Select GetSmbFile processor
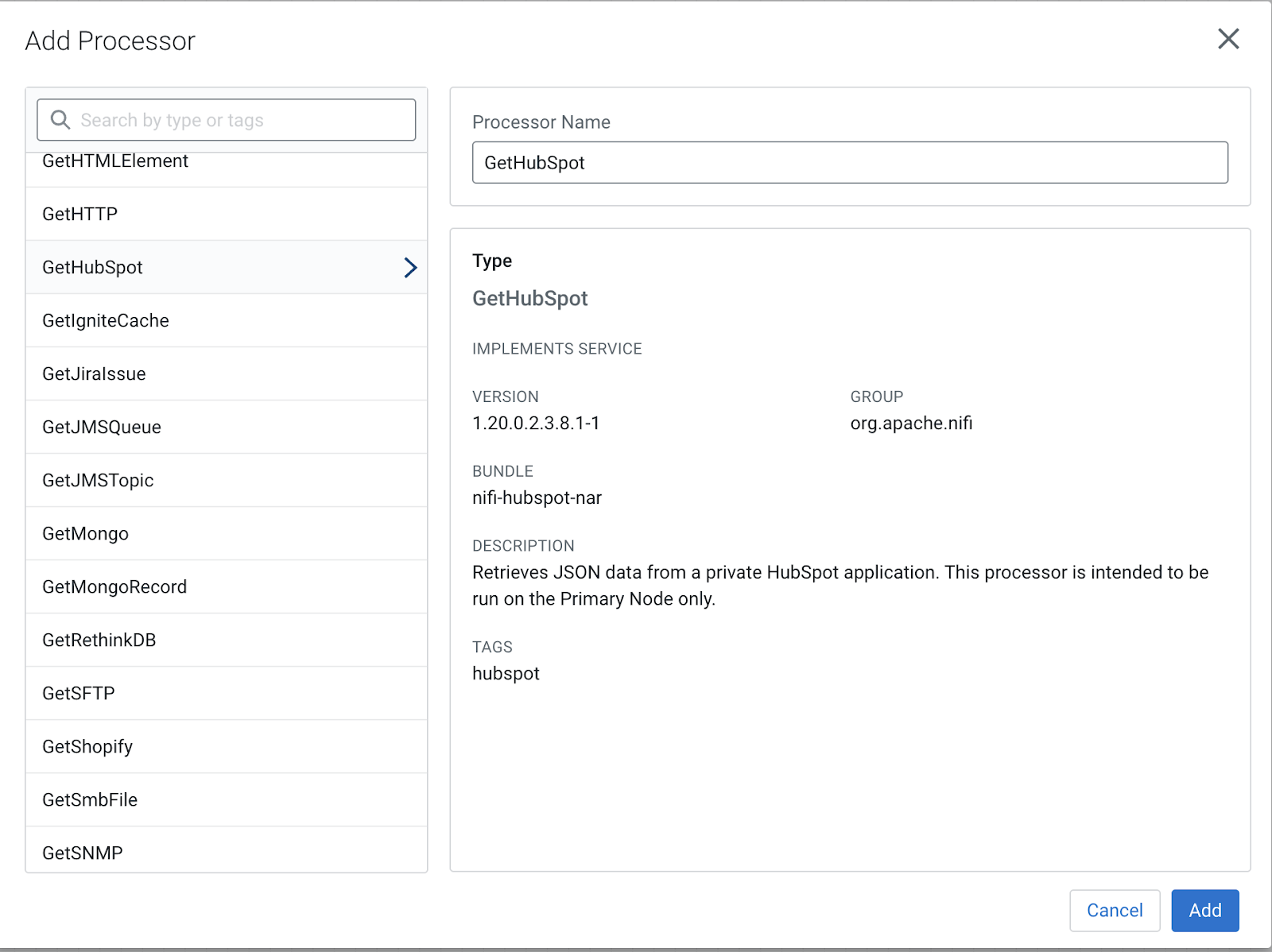The width and height of the screenshot is (1272, 952). tap(227, 800)
